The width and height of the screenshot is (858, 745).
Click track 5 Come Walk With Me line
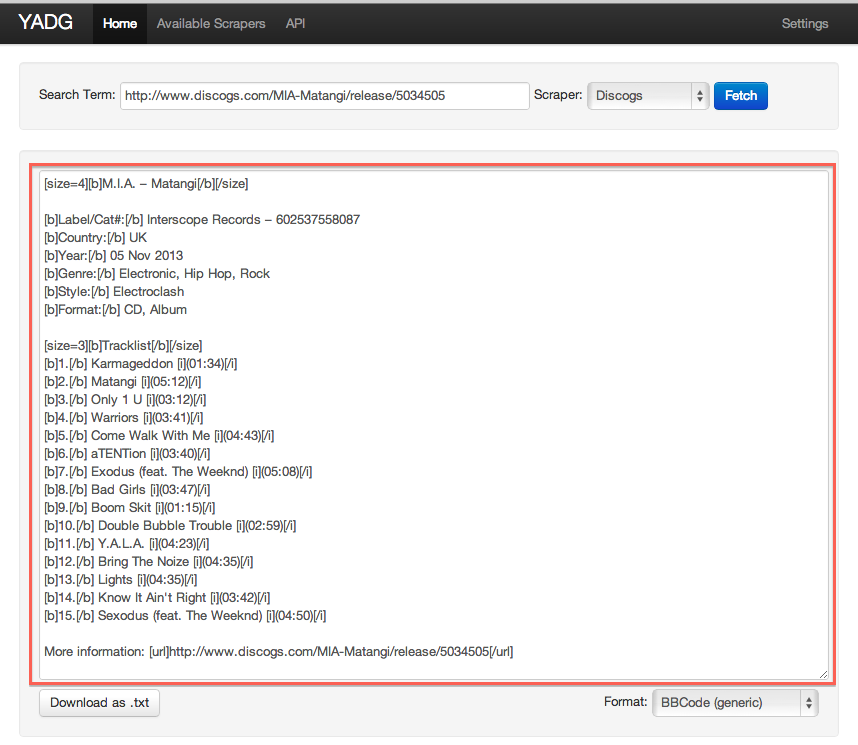click(159, 436)
